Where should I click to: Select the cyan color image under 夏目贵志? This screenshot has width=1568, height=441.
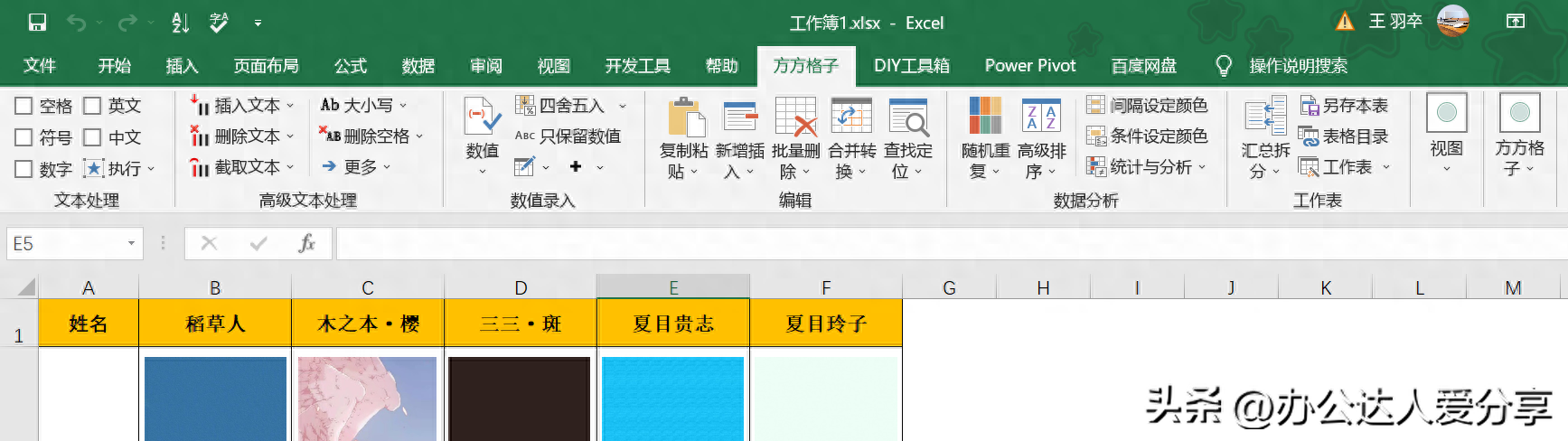(672, 398)
